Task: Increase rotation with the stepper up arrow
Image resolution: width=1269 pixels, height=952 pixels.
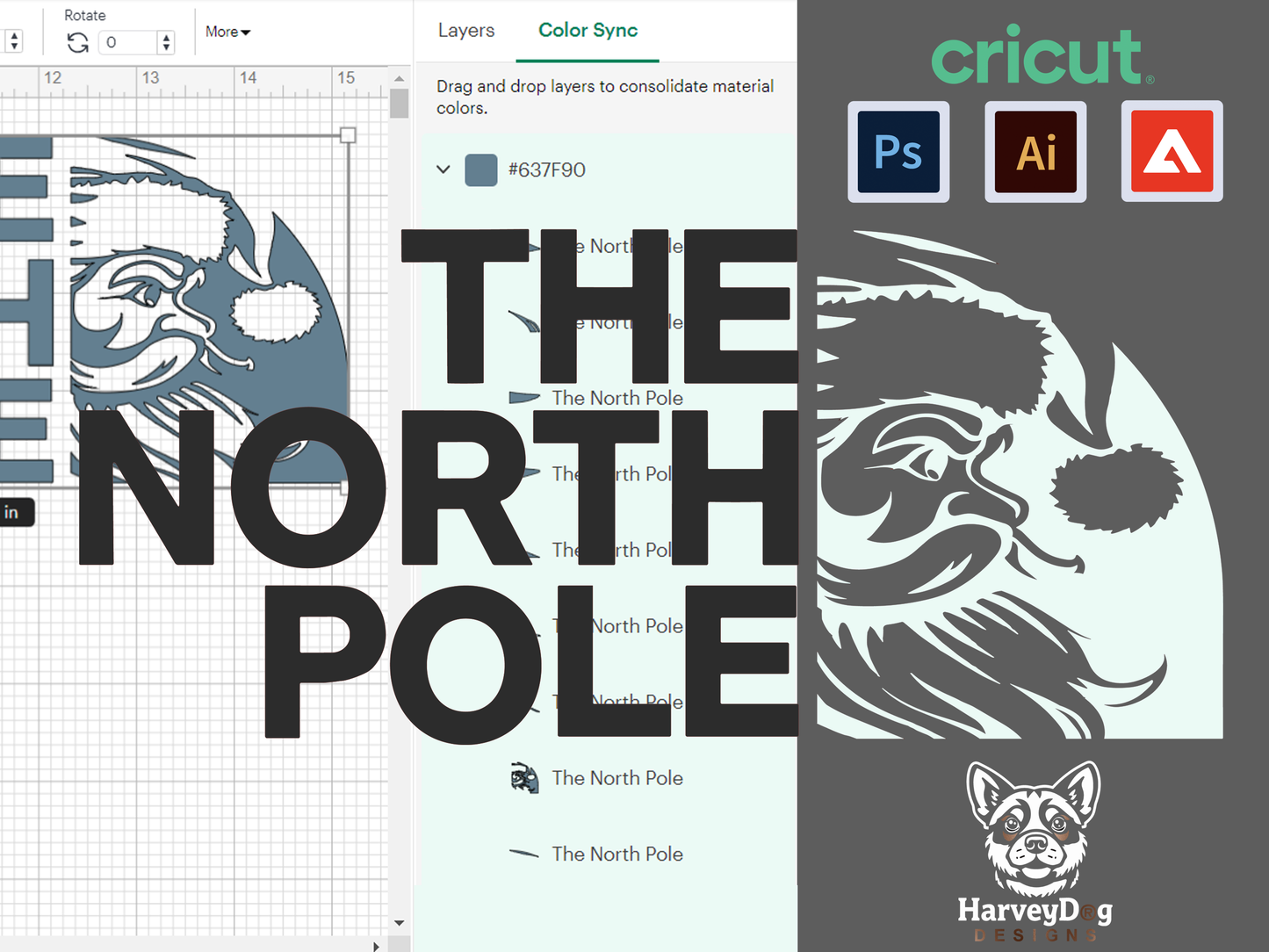Action: [166, 37]
